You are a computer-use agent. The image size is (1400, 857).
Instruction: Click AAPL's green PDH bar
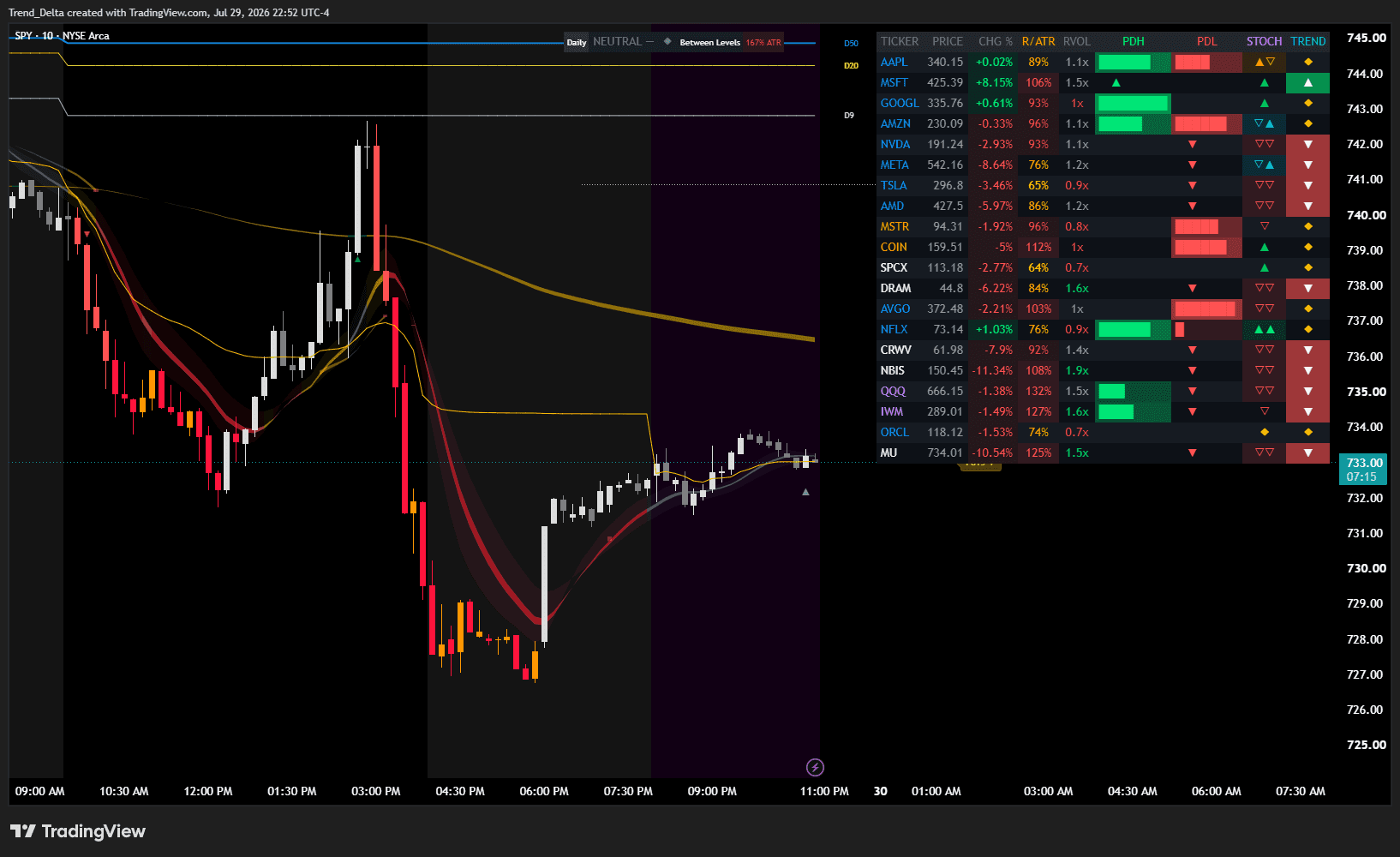1124,63
